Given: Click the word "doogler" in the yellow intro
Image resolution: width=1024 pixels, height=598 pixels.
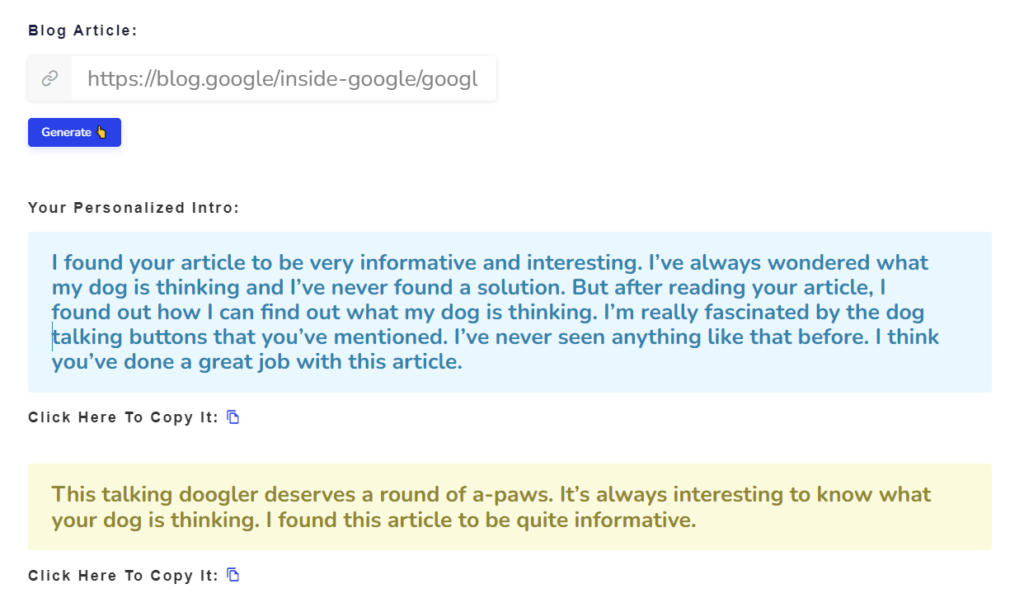Looking at the screenshot, I should click(219, 495).
